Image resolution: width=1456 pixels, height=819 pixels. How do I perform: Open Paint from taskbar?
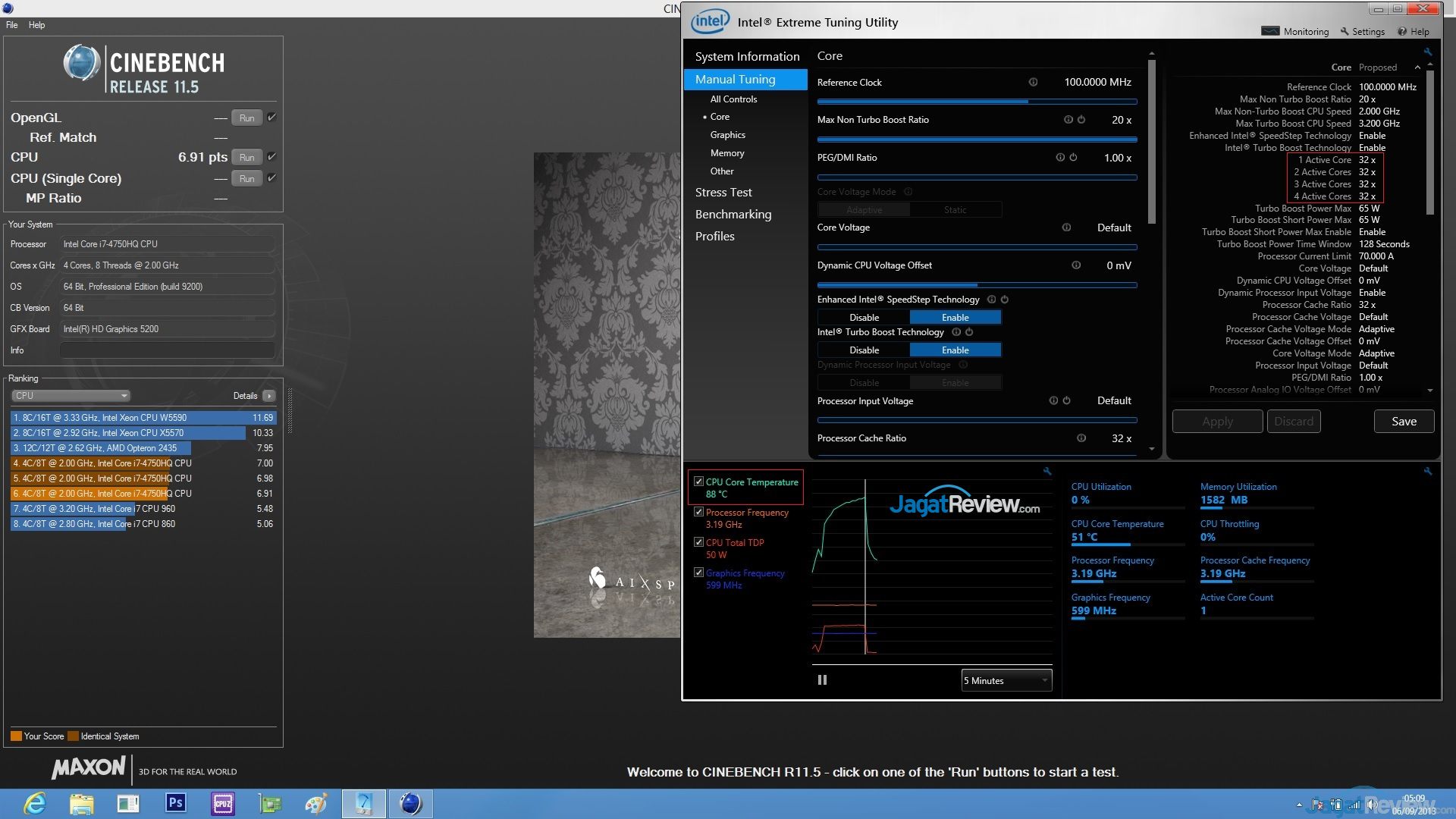coord(316,804)
